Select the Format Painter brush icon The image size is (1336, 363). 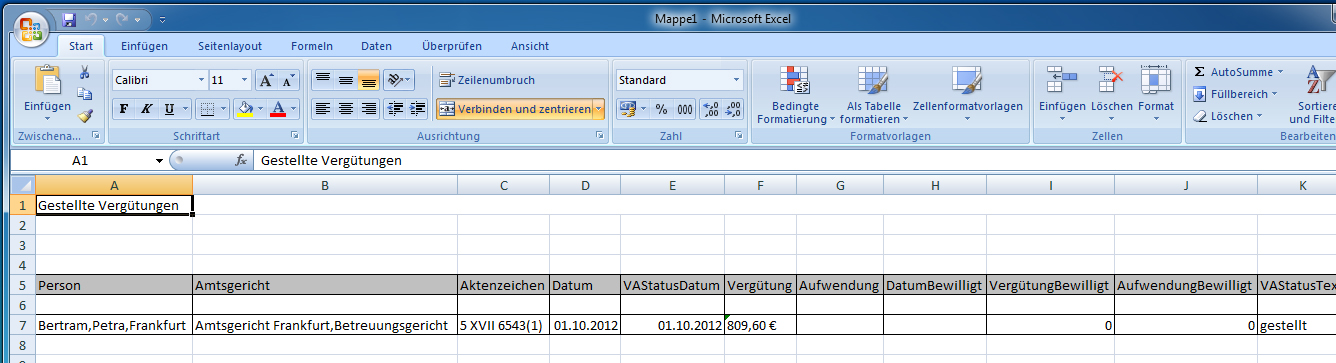85,116
